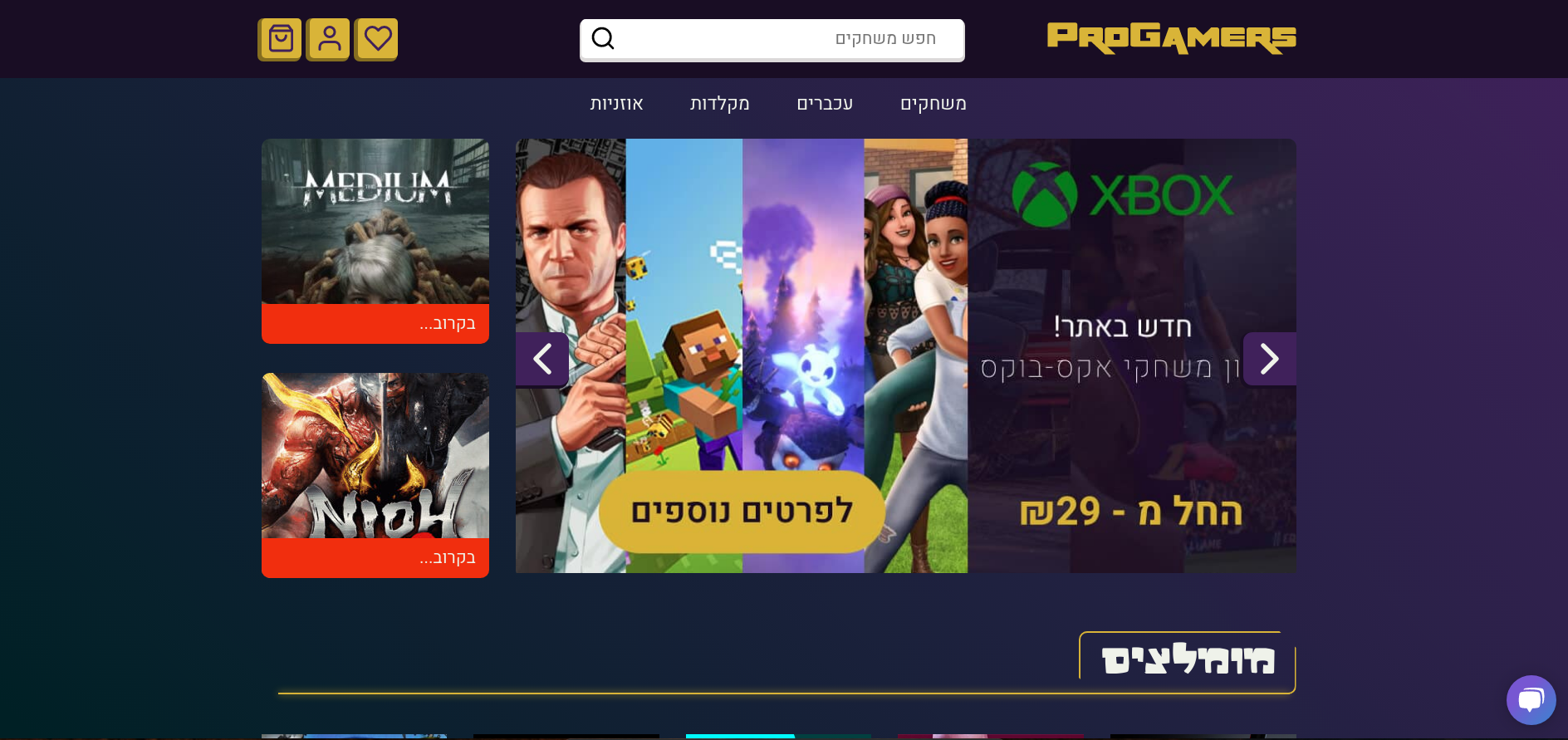Open the משחקים menu item

click(933, 104)
